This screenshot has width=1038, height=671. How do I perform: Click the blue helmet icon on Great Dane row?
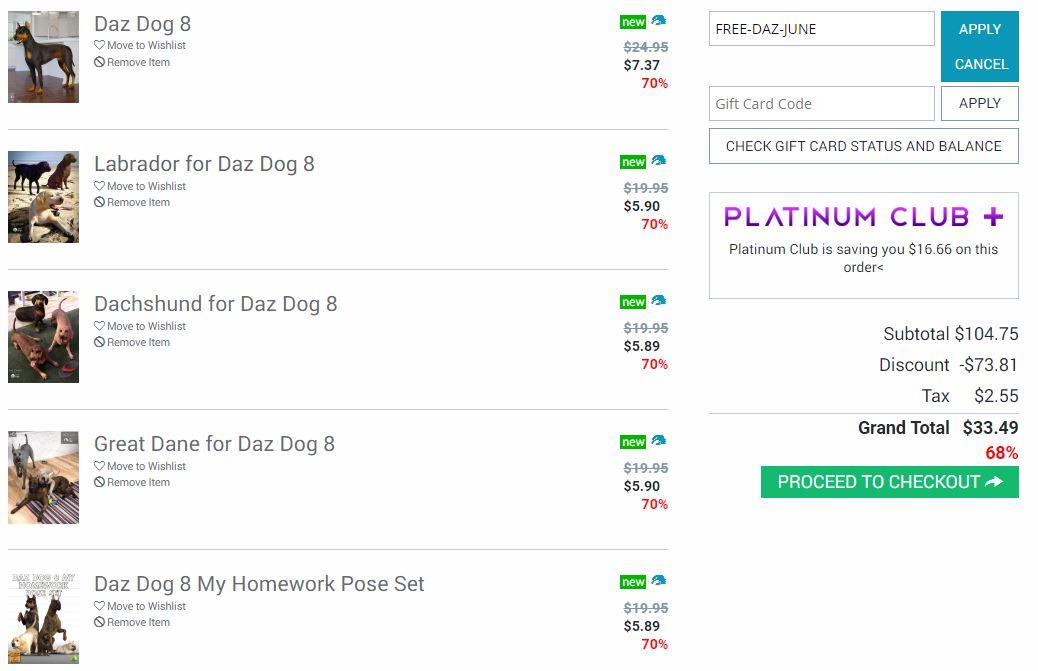[x=658, y=441]
